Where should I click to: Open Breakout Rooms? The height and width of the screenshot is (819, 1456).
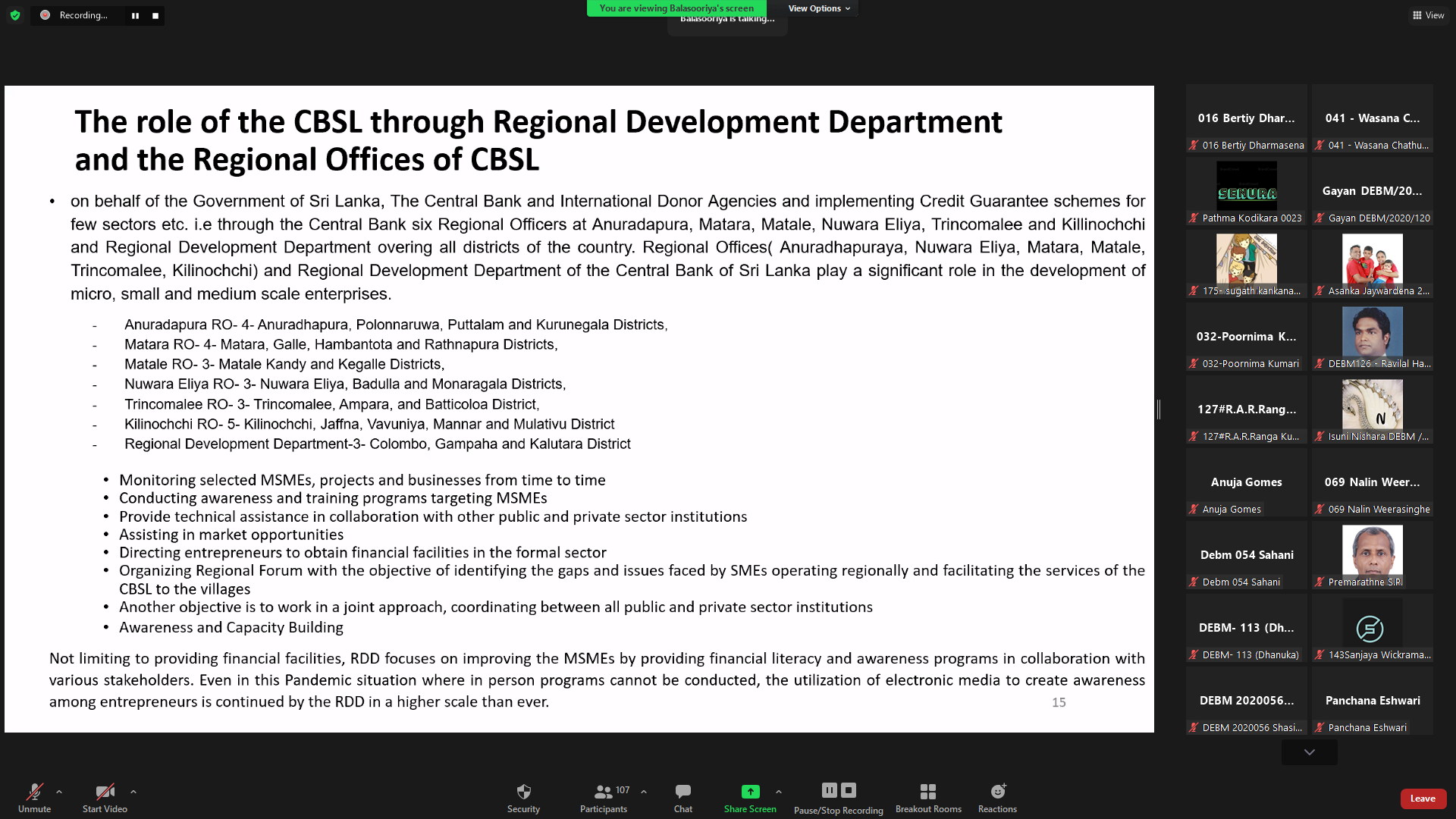[x=928, y=798]
